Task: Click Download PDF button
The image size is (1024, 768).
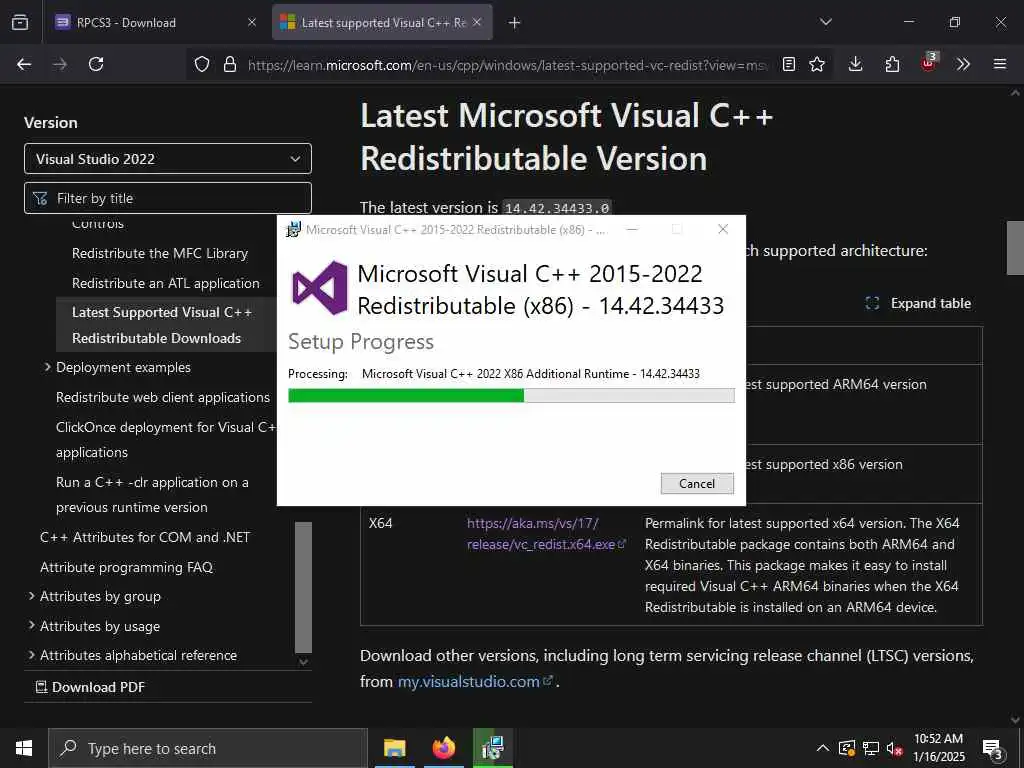Action: 90,687
